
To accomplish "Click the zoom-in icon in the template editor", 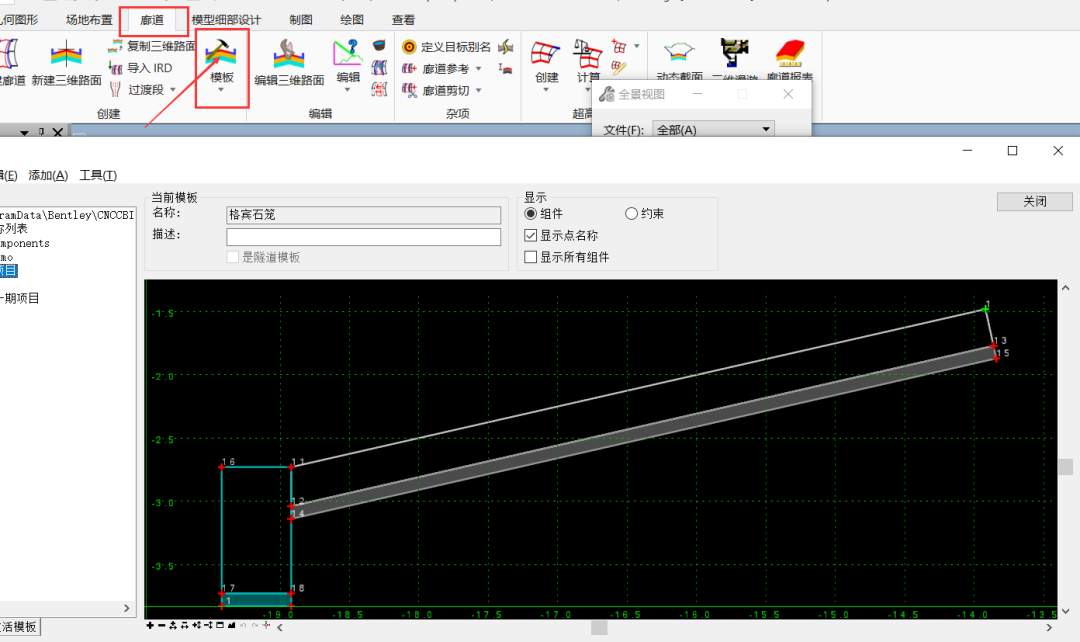I will [150, 626].
